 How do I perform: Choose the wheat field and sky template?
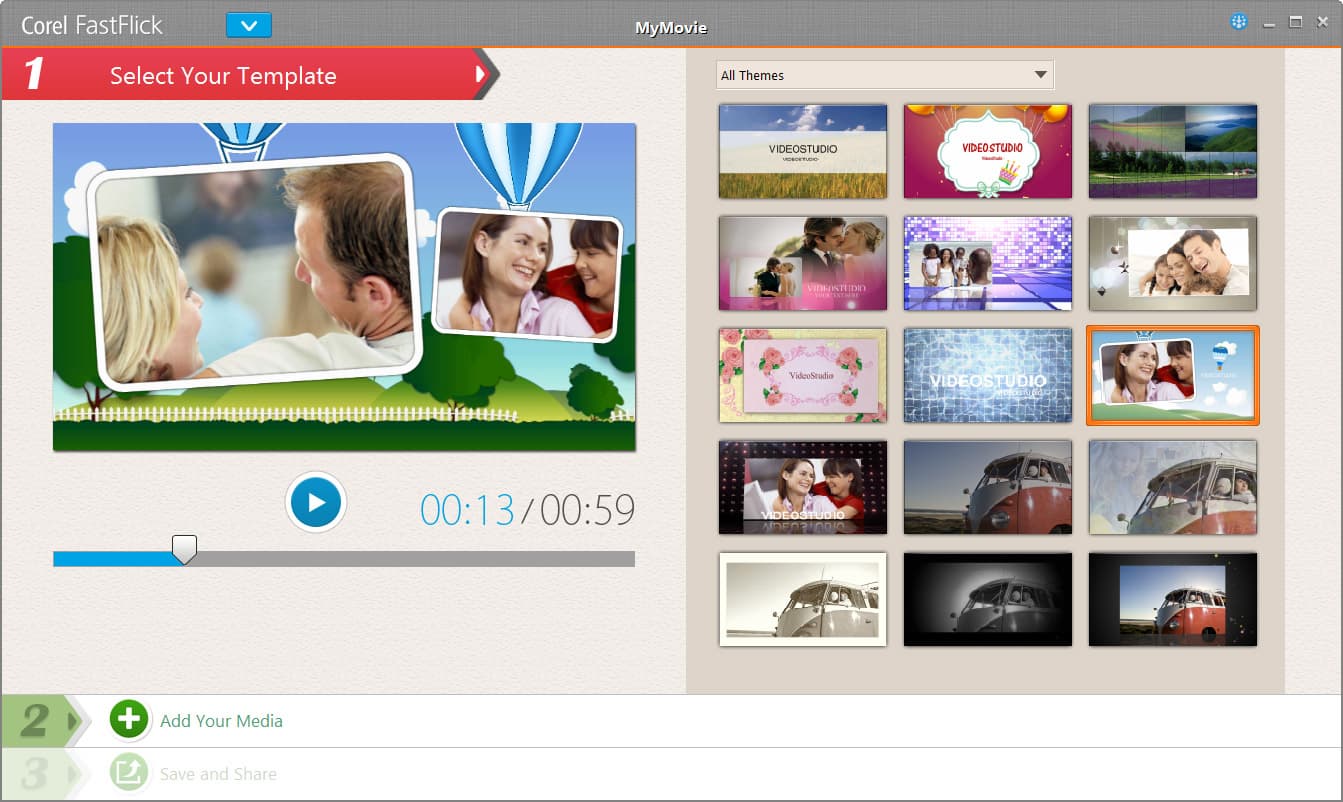(803, 151)
